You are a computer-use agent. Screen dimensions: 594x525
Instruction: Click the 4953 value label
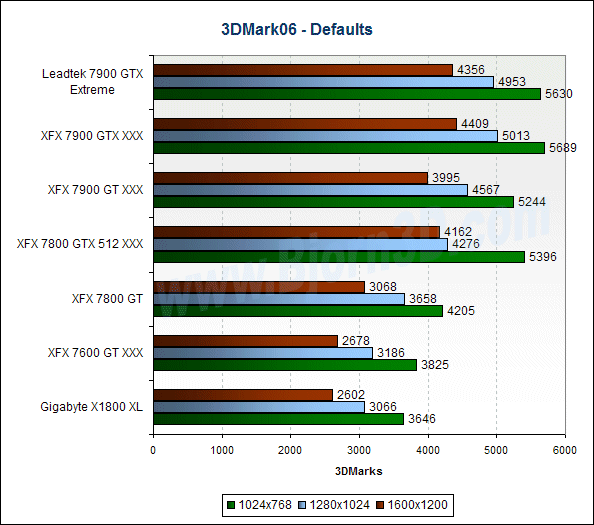(x=512, y=82)
